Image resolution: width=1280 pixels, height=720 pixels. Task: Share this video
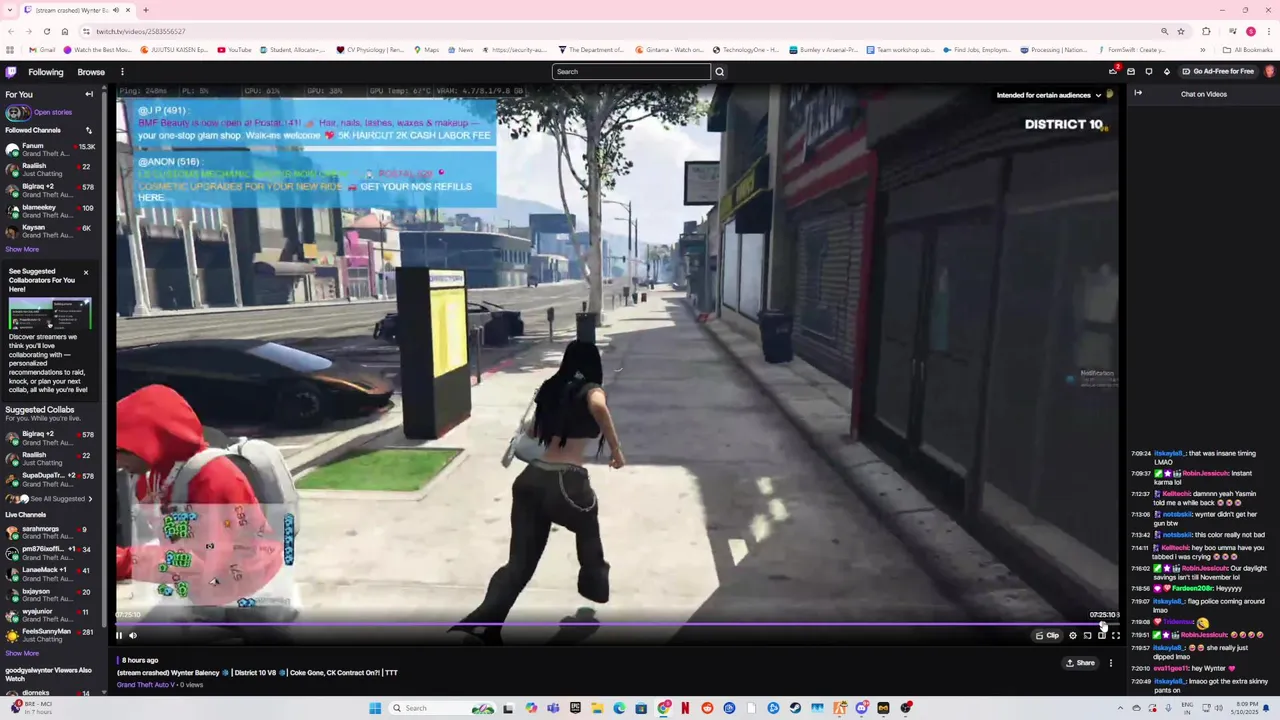[x=1080, y=663]
